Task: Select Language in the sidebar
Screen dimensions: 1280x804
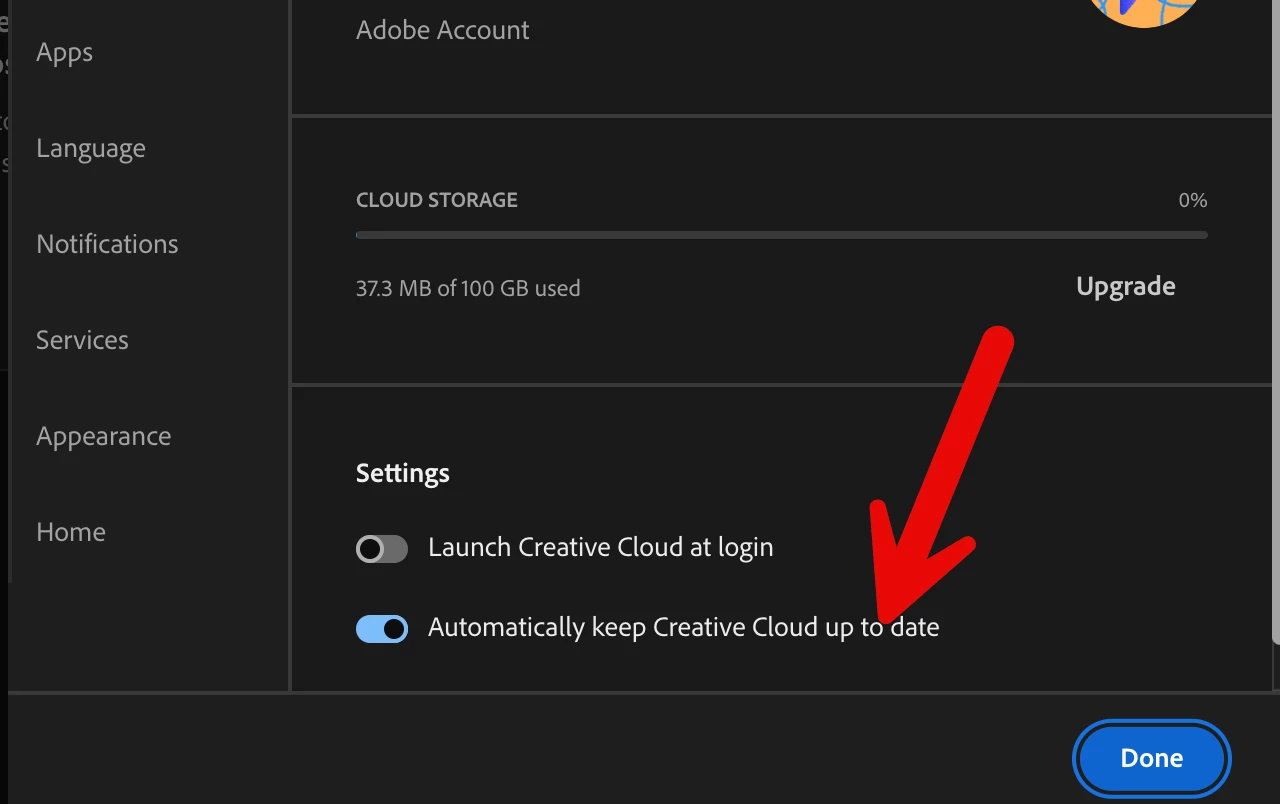Action: click(91, 149)
